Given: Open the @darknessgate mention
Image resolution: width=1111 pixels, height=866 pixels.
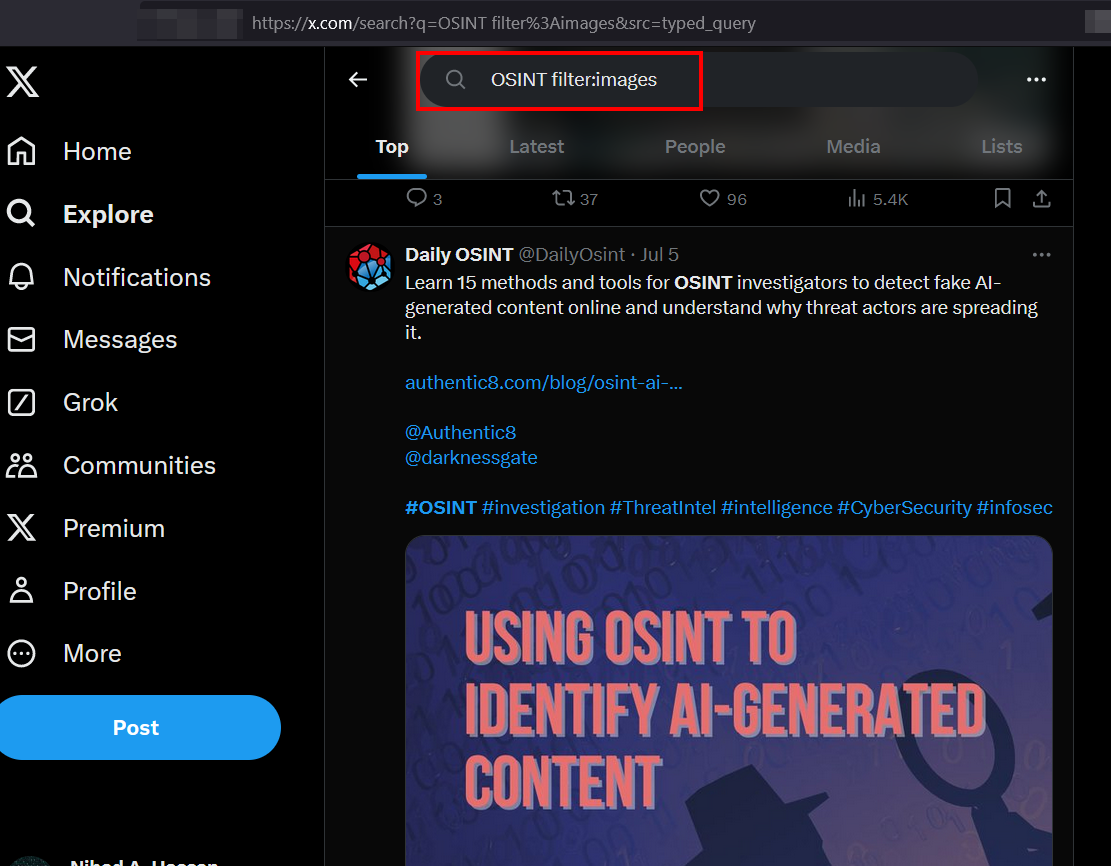Looking at the screenshot, I should point(470,458).
